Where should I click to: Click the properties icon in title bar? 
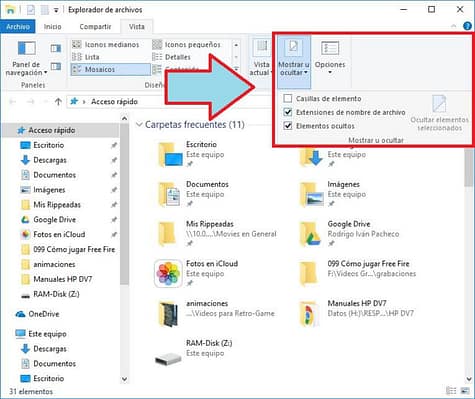point(31,10)
